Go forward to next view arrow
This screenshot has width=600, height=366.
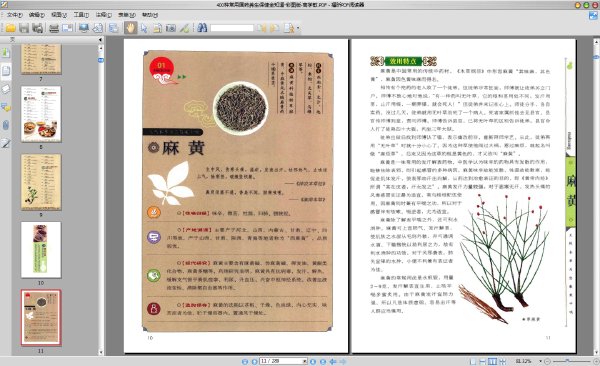pyautogui.click(x=343, y=361)
